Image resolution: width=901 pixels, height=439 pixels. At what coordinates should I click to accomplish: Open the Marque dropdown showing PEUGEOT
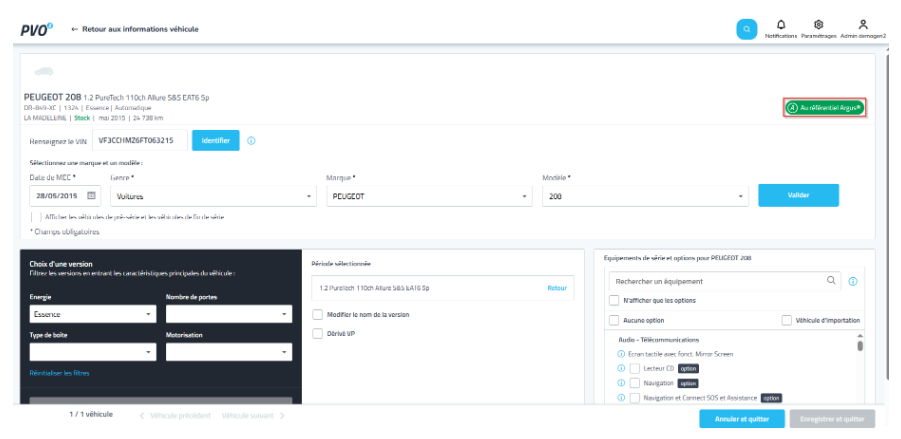429,196
